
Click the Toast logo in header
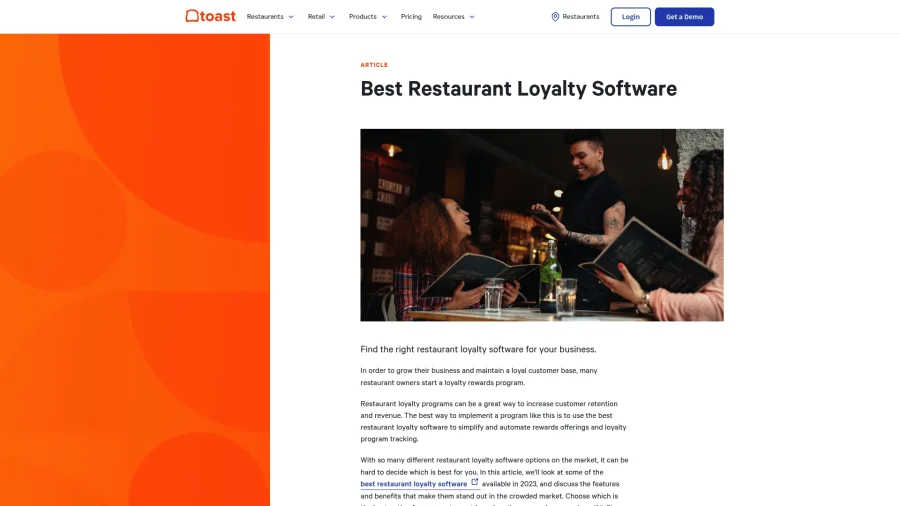click(x=210, y=16)
